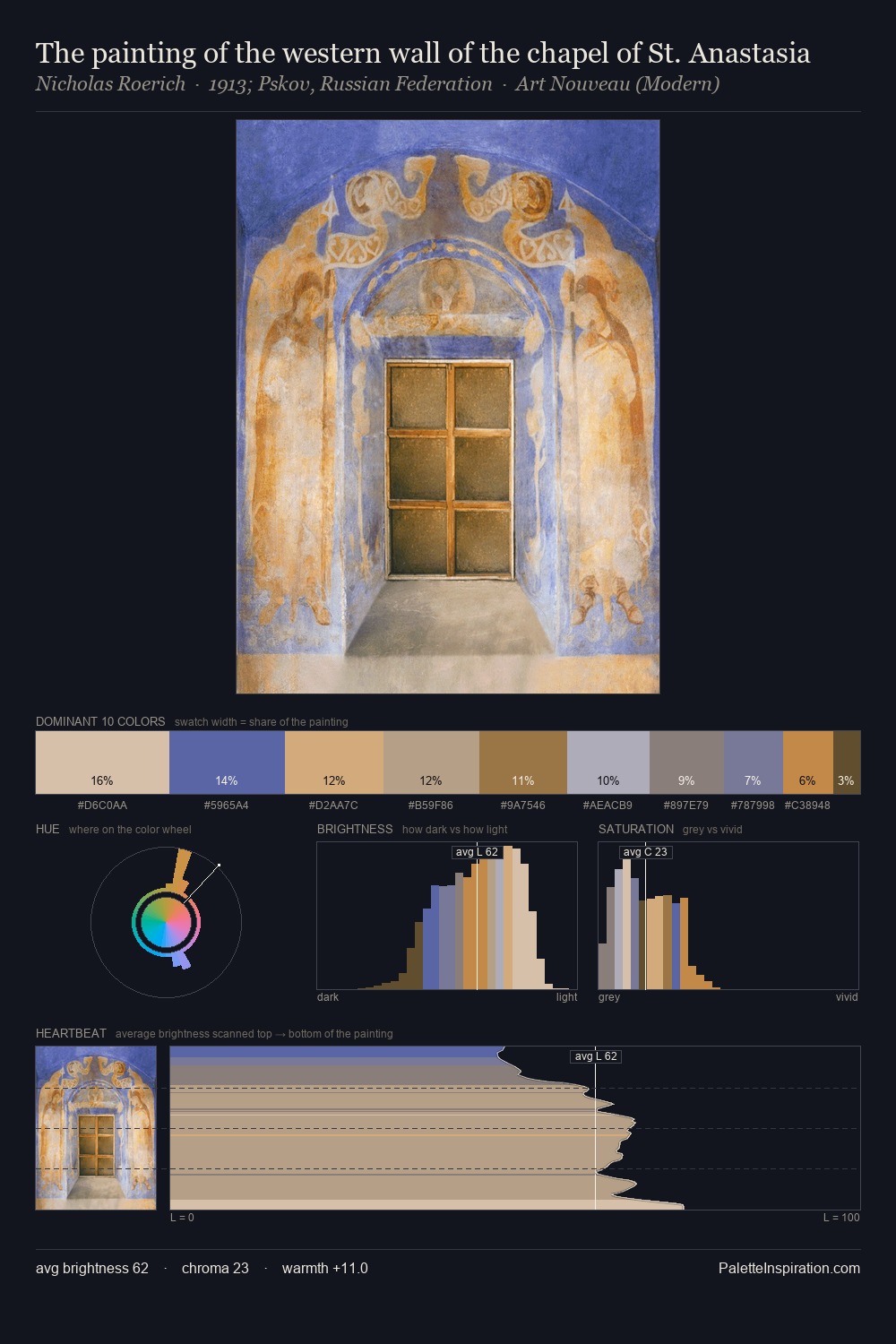Click the saturation histogram chart
896x1344 pixels.
point(728,916)
